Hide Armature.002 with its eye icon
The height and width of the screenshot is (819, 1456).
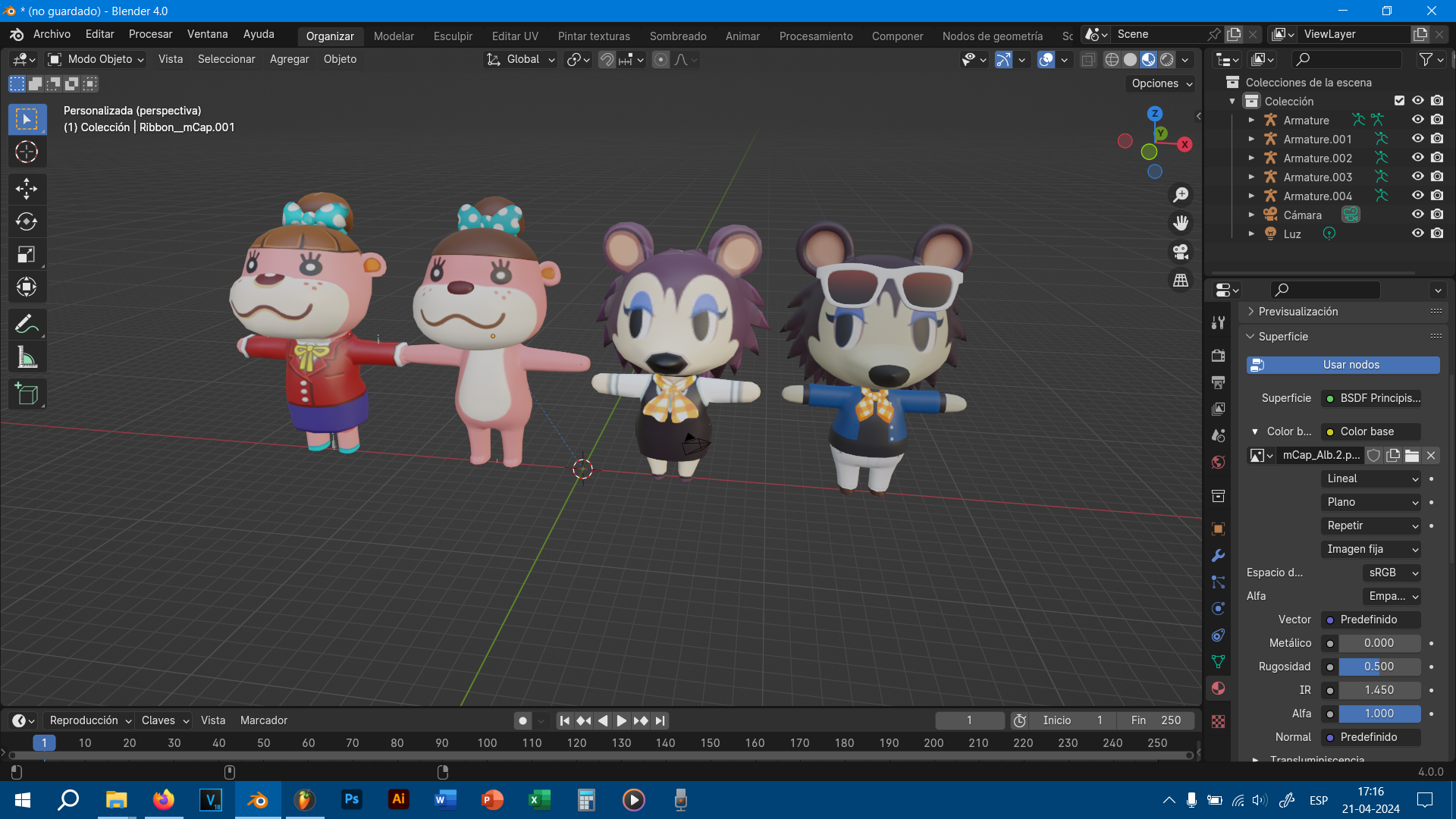click(1417, 158)
